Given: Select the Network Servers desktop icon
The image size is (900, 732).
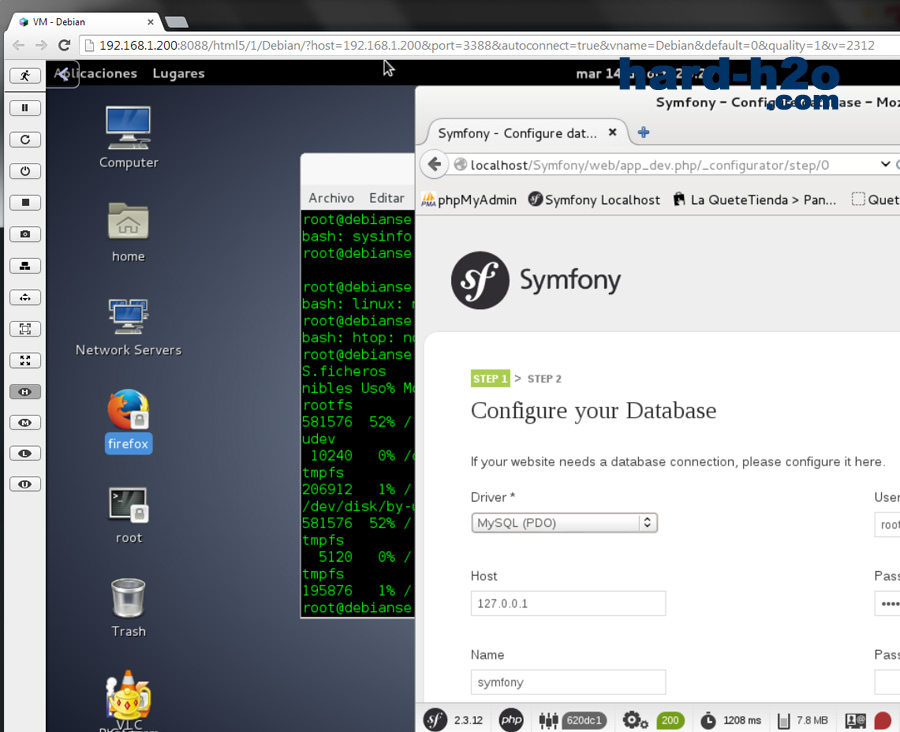Looking at the screenshot, I should coord(129,327).
